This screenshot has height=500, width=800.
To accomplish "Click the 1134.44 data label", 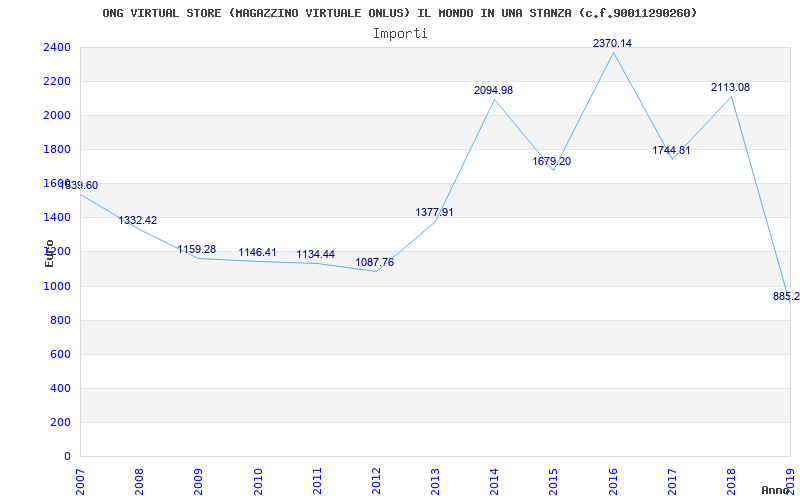I will click(x=316, y=255).
